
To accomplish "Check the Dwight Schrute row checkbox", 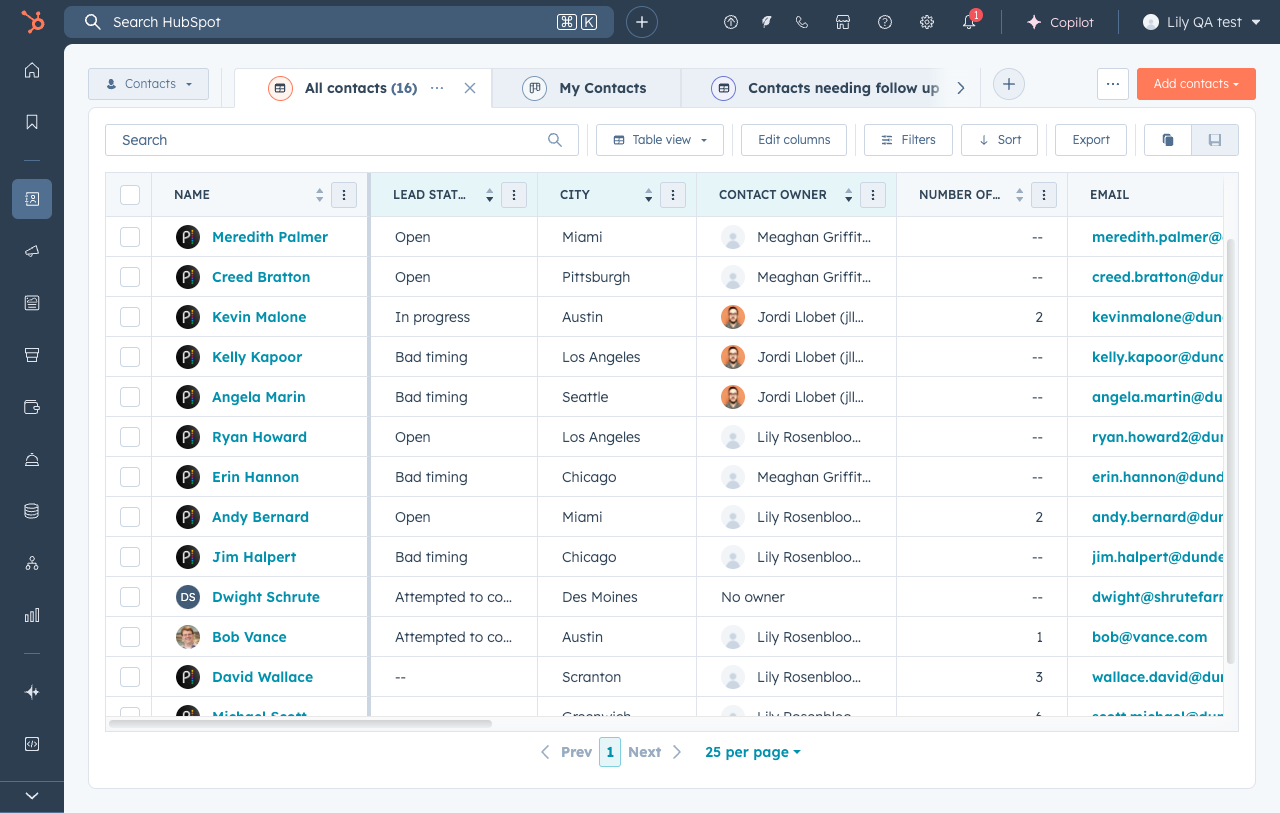I will coord(130,597).
